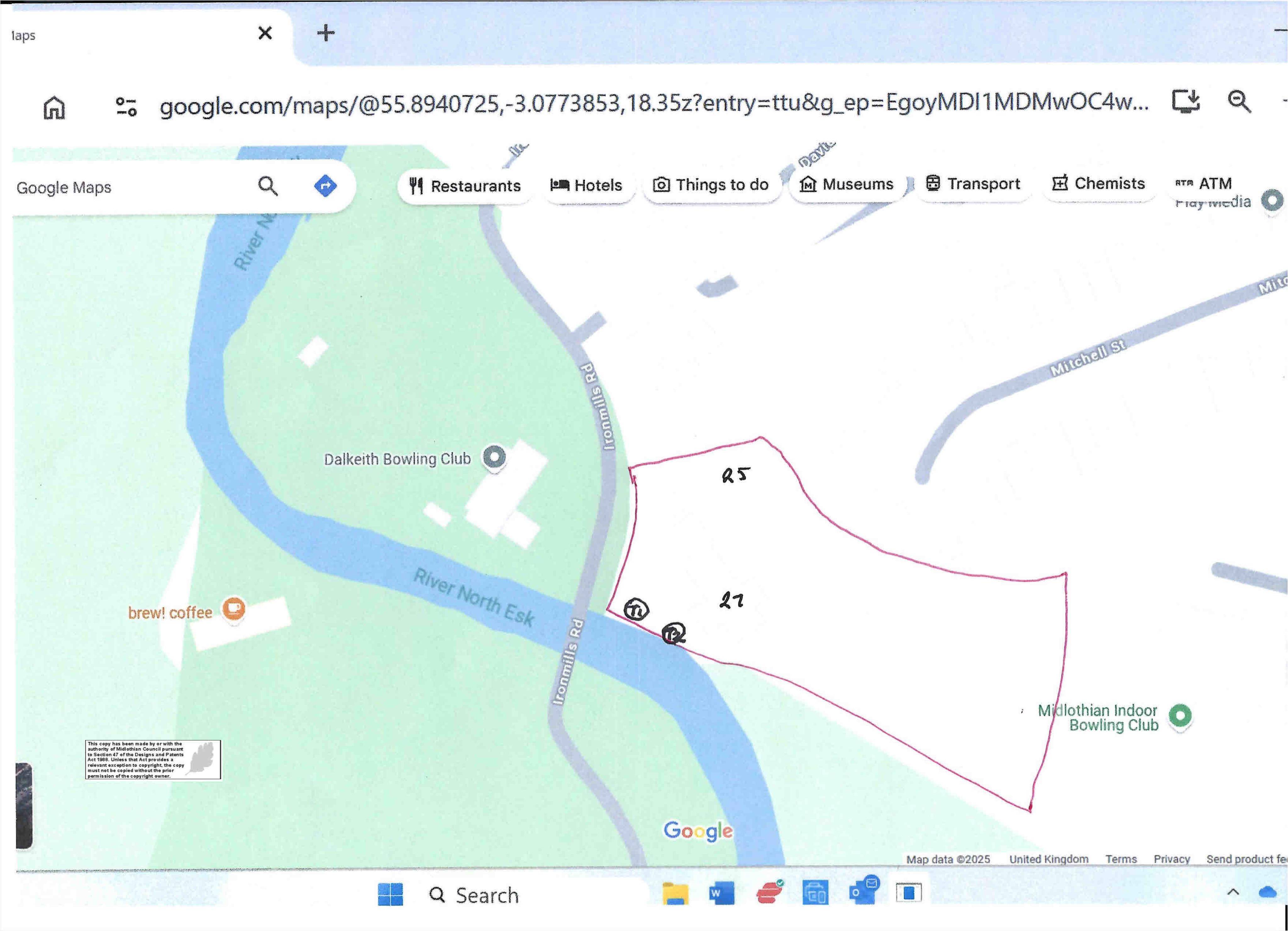Select the brew! coffee map marker
The height and width of the screenshot is (931, 1288).
pos(233,610)
